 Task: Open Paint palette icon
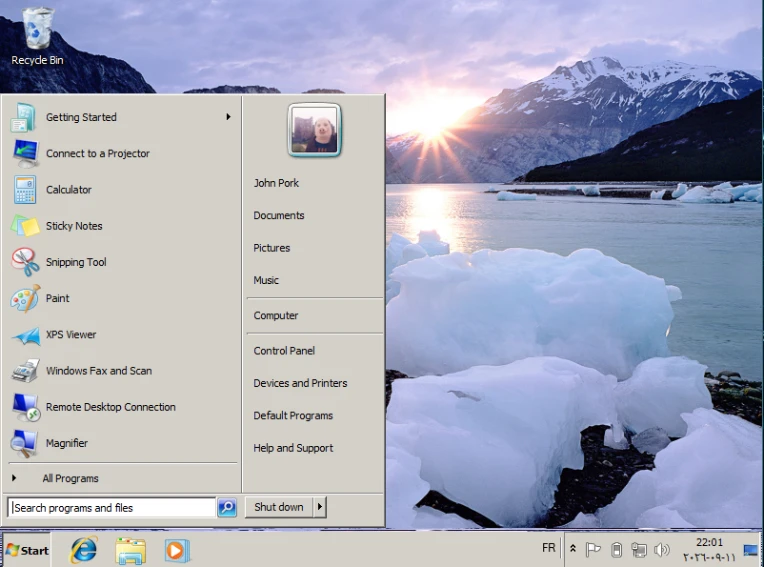point(25,298)
